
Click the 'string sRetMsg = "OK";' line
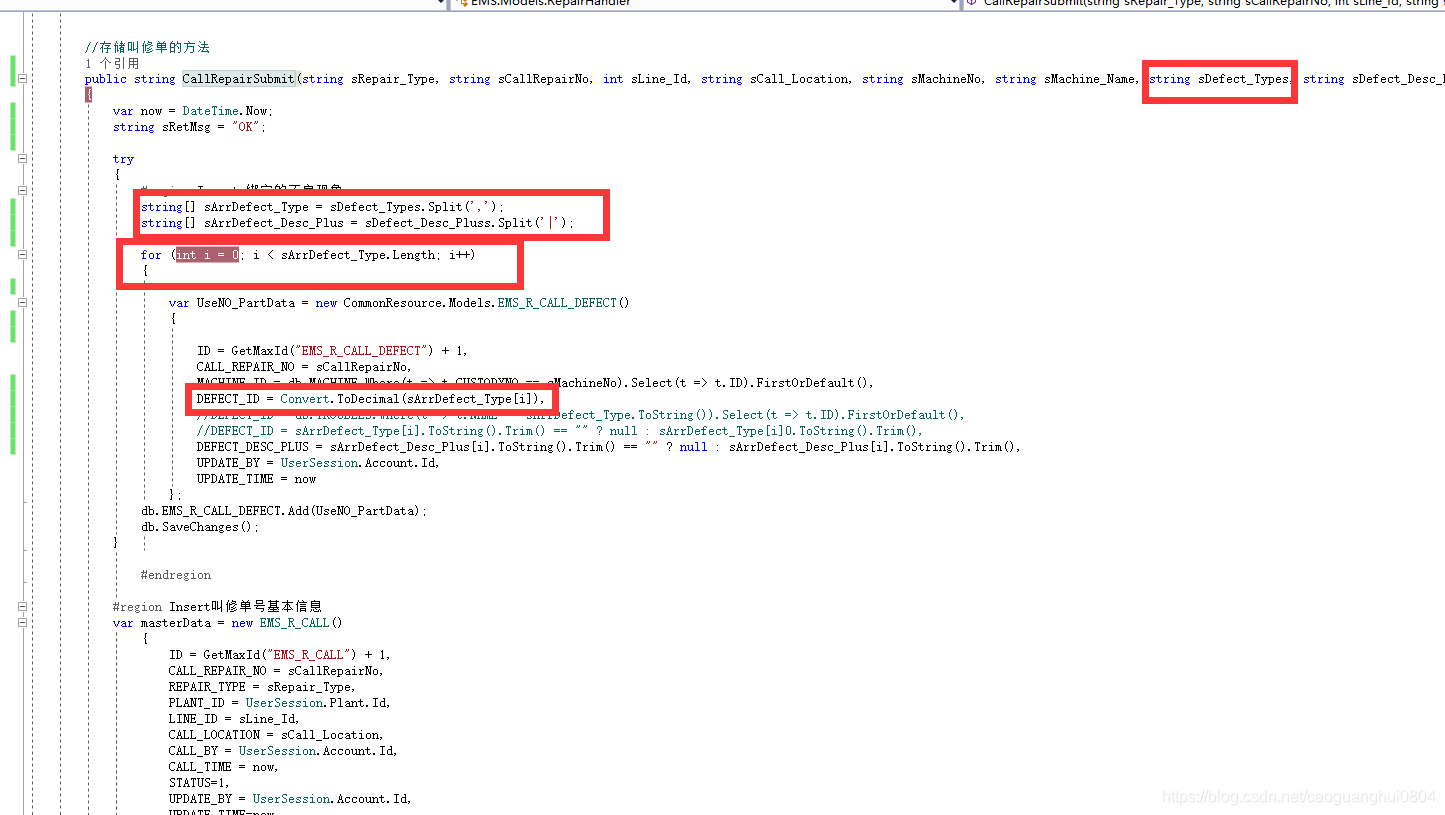(189, 127)
